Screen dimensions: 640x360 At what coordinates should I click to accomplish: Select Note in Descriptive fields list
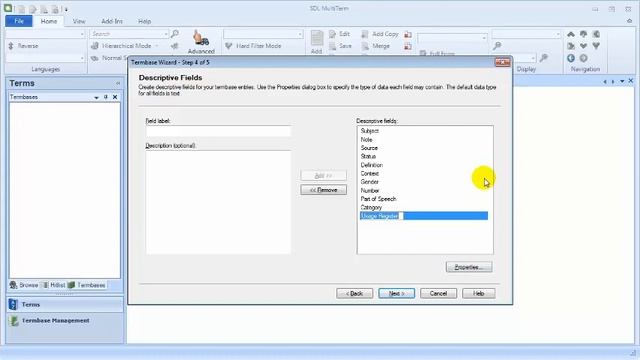coord(367,140)
